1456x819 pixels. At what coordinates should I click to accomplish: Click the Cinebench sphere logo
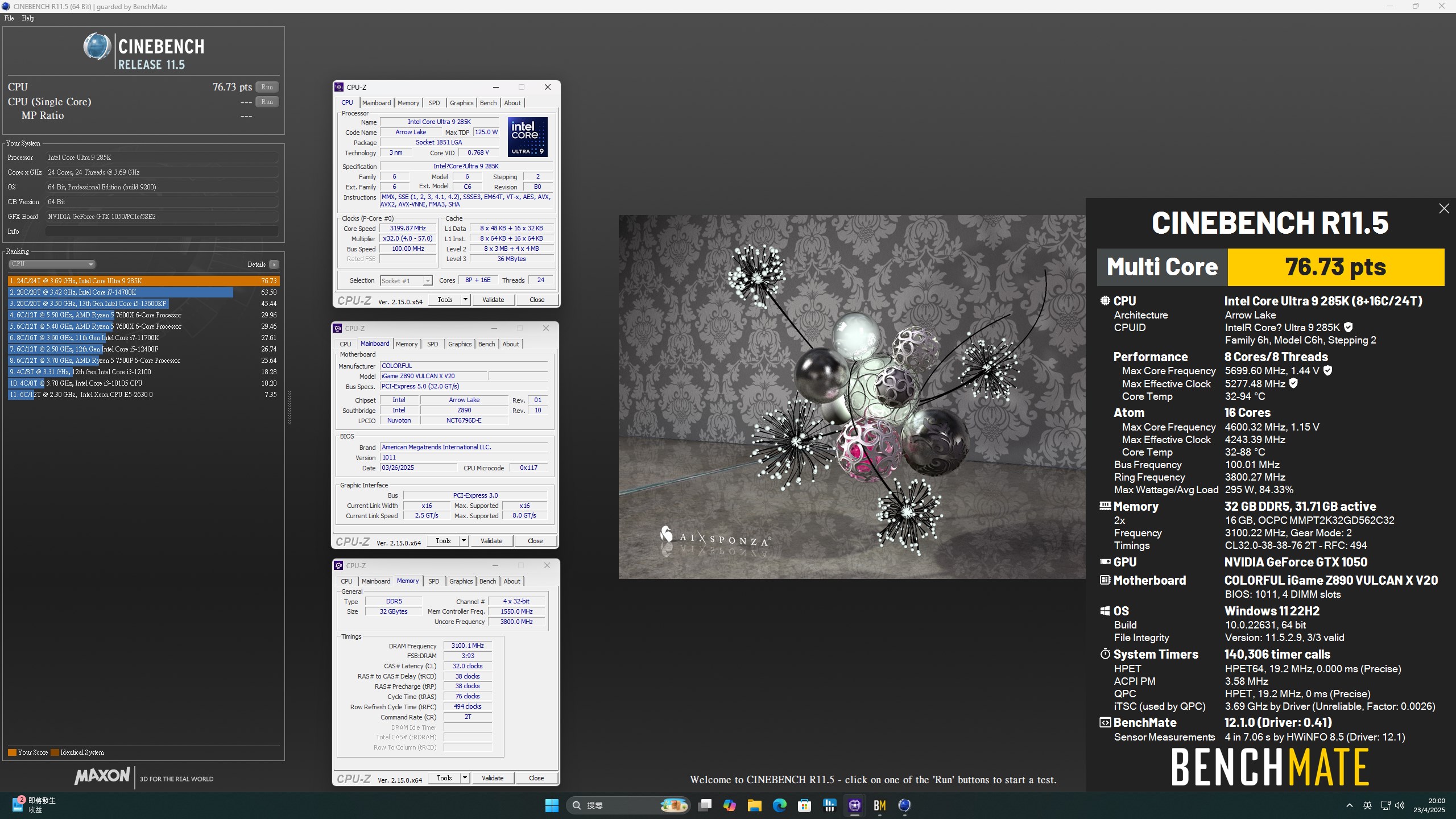click(x=97, y=47)
